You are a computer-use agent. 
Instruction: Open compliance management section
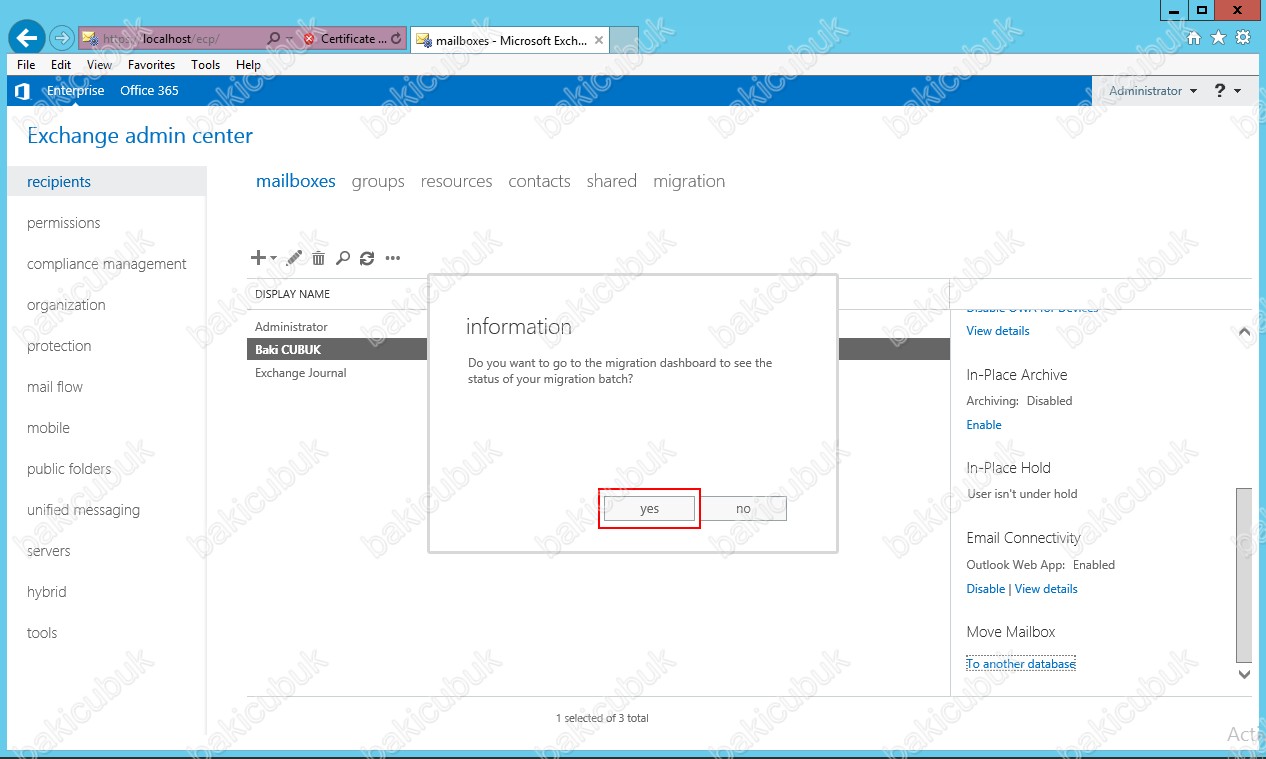[107, 264]
